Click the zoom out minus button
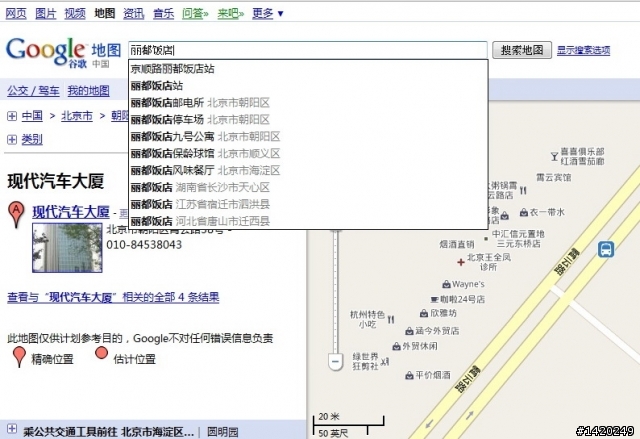This screenshot has height=439, width=640. 336,362
